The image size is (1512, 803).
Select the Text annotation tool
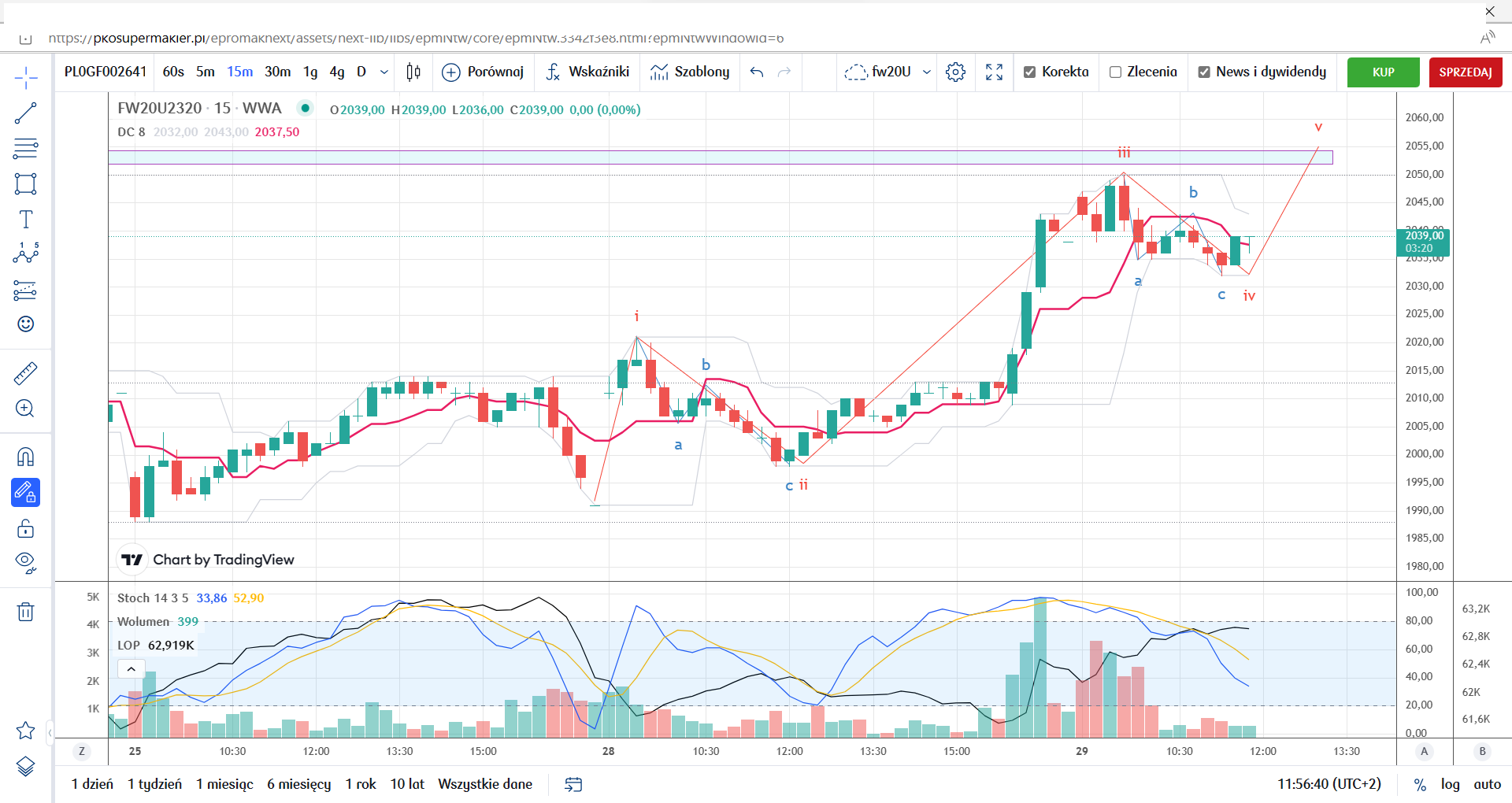click(x=25, y=219)
